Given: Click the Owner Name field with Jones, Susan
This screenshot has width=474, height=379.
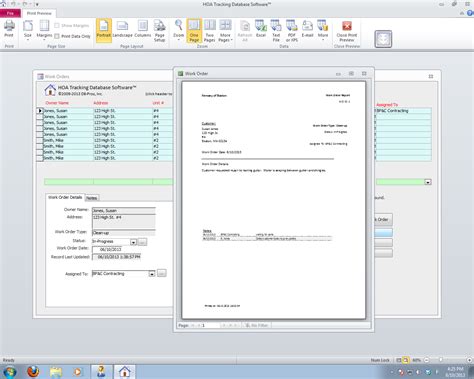Looking at the screenshot, I should [x=124, y=211].
